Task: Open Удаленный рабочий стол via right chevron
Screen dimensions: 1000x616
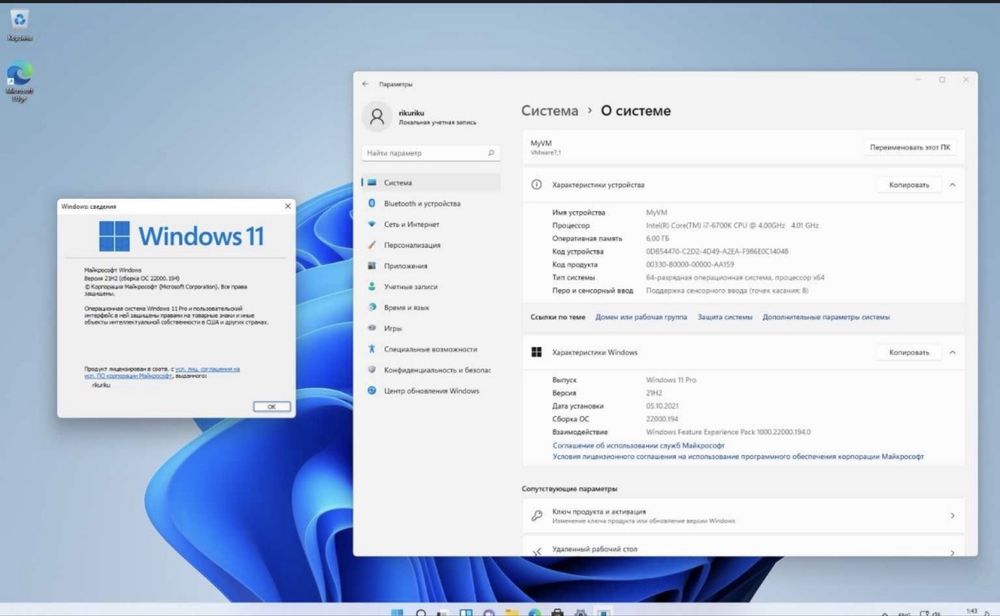Action: pos(952,552)
